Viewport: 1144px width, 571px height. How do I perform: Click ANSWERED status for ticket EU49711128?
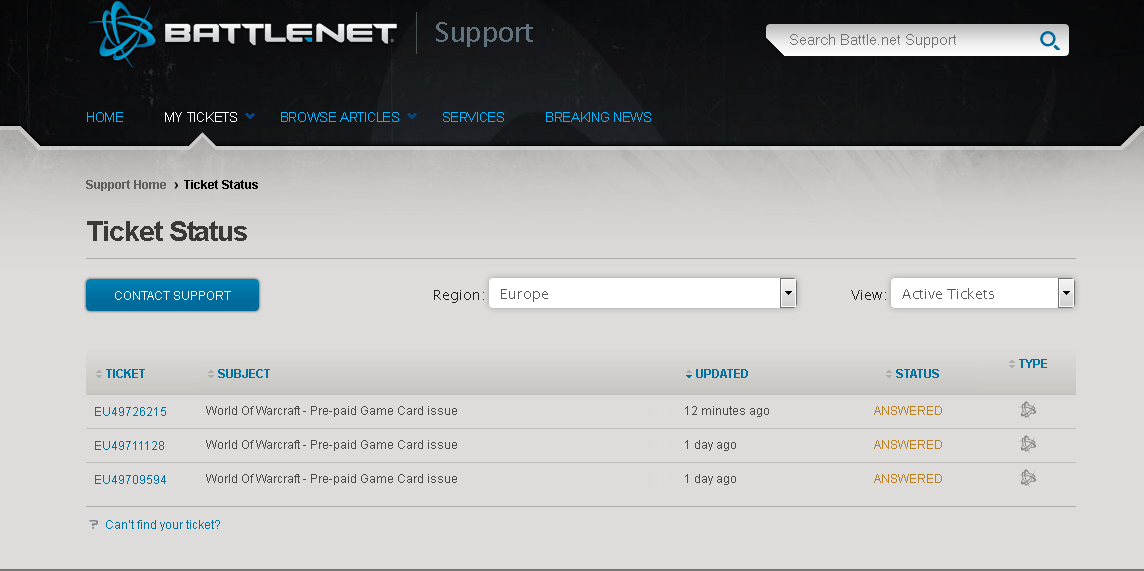pos(908,445)
